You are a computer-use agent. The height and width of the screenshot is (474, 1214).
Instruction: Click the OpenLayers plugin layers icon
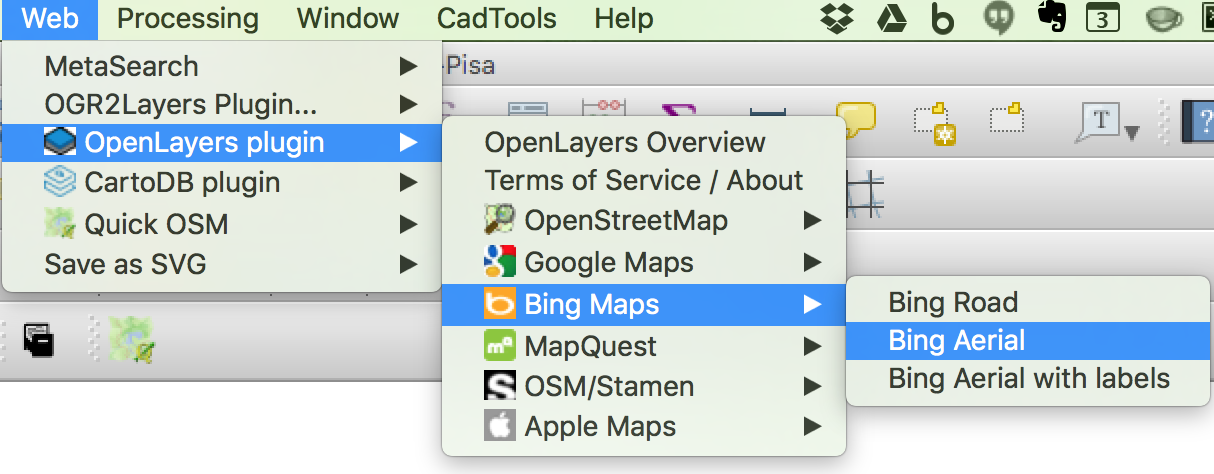pyautogui.click(x=60, y=143)
